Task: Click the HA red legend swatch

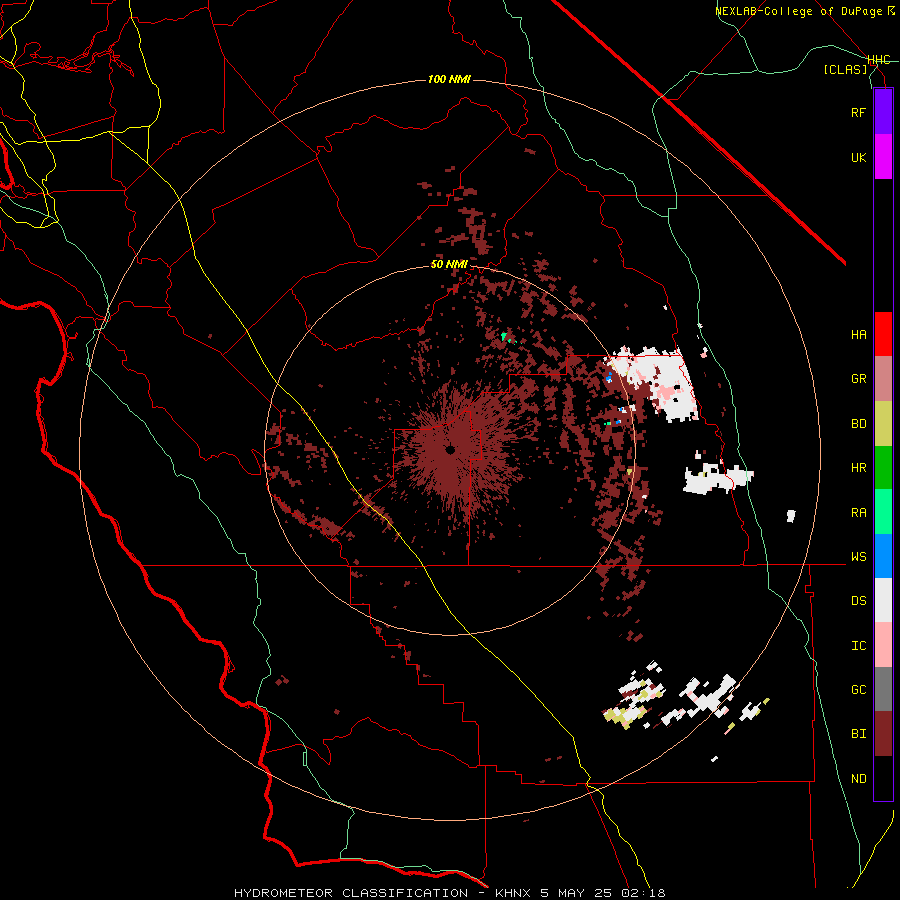Action: [883, 334]
